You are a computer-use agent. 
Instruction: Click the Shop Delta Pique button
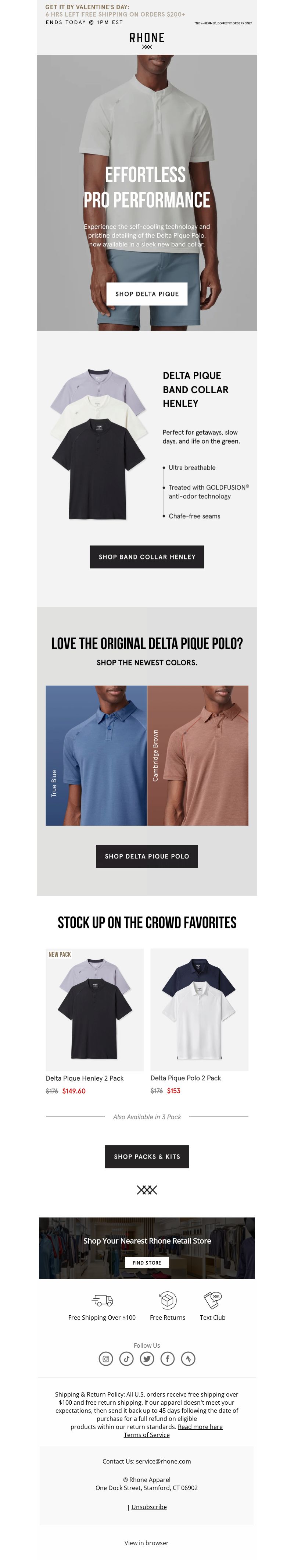[147, 294]
